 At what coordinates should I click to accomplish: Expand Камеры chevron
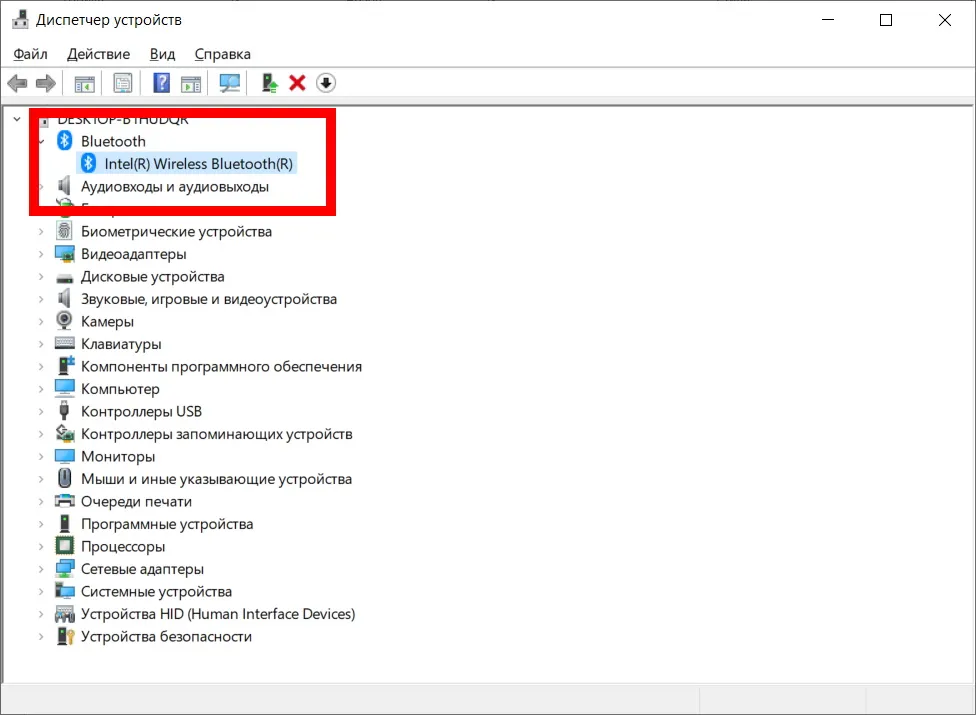click(x=41, y=322)
